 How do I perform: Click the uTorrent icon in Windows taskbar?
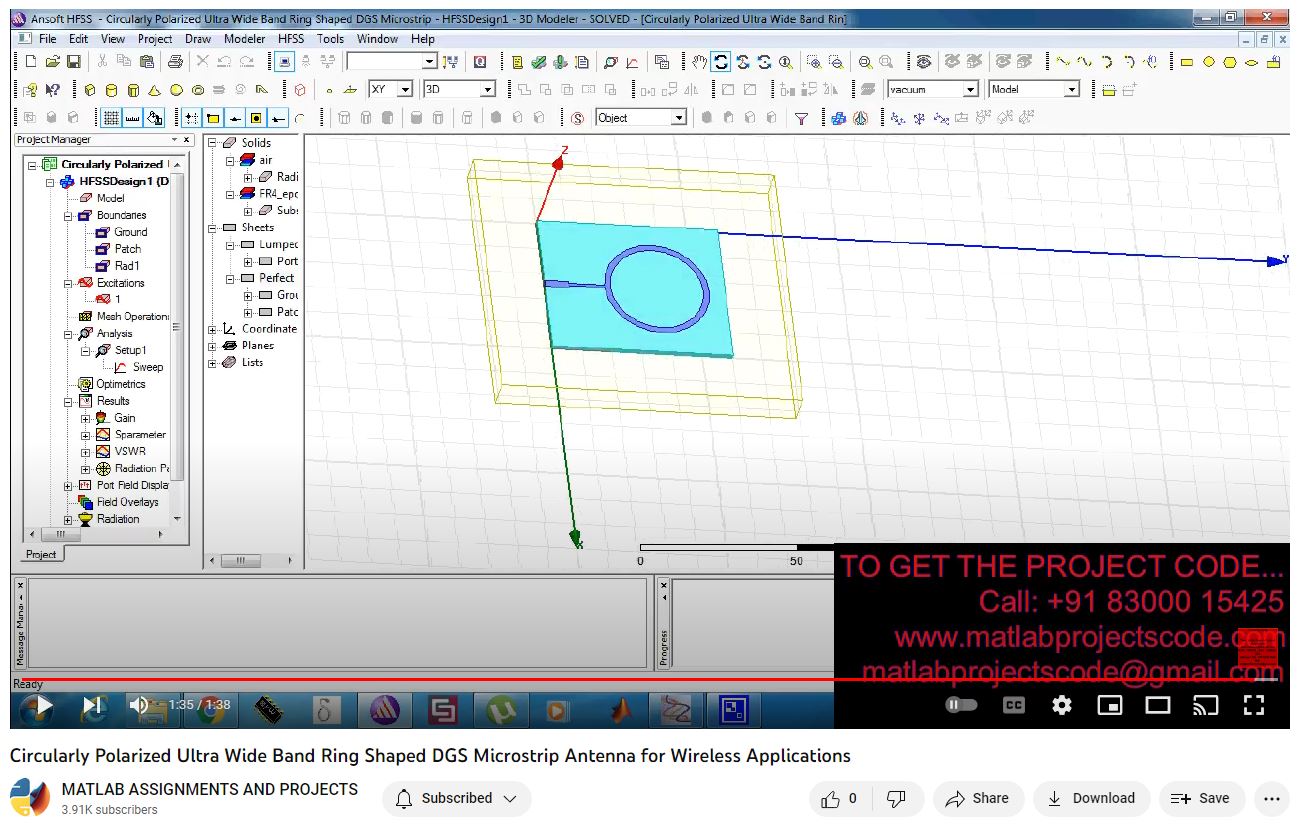500,710
